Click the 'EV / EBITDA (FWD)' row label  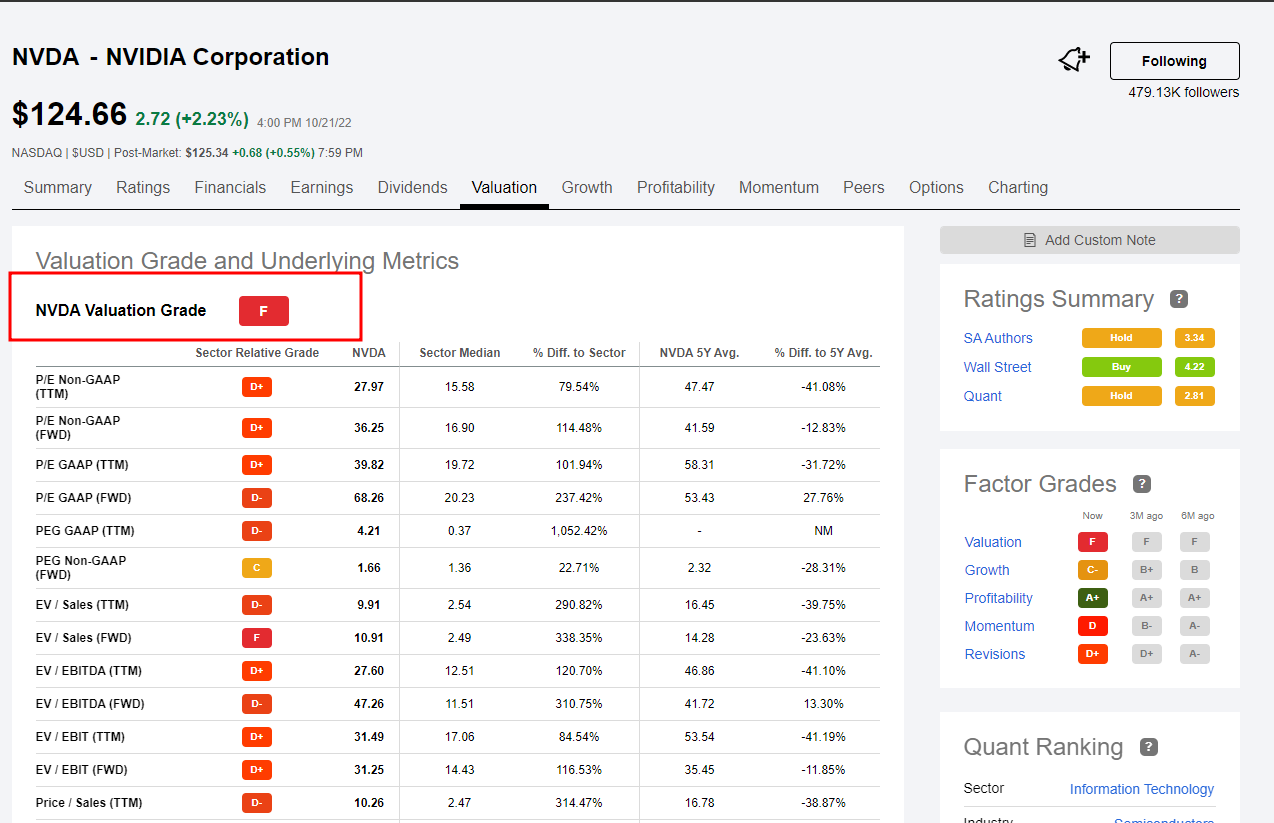(x=90, y=704)
